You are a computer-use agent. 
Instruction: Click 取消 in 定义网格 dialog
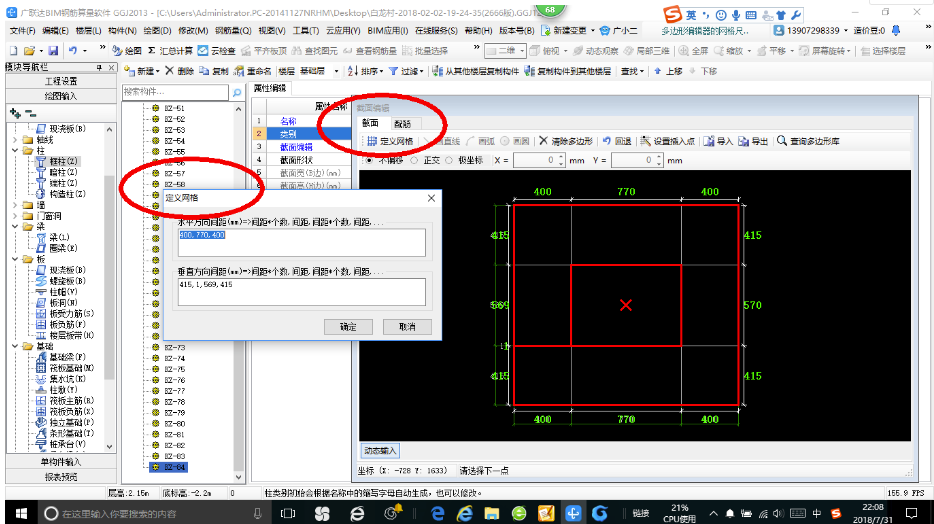pos(407,327)
